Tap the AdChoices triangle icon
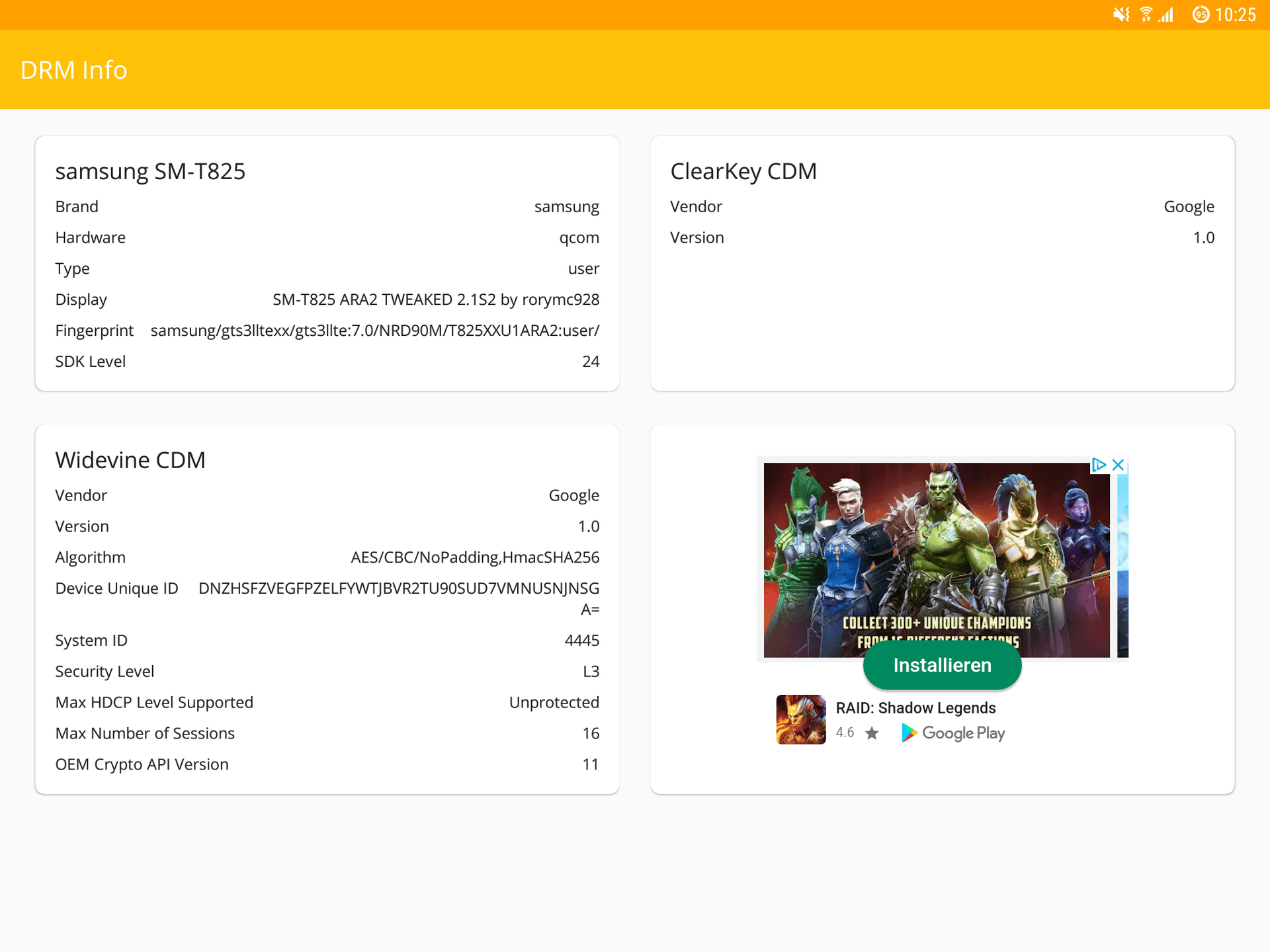1270x952 pixels. click(1099, 465)
